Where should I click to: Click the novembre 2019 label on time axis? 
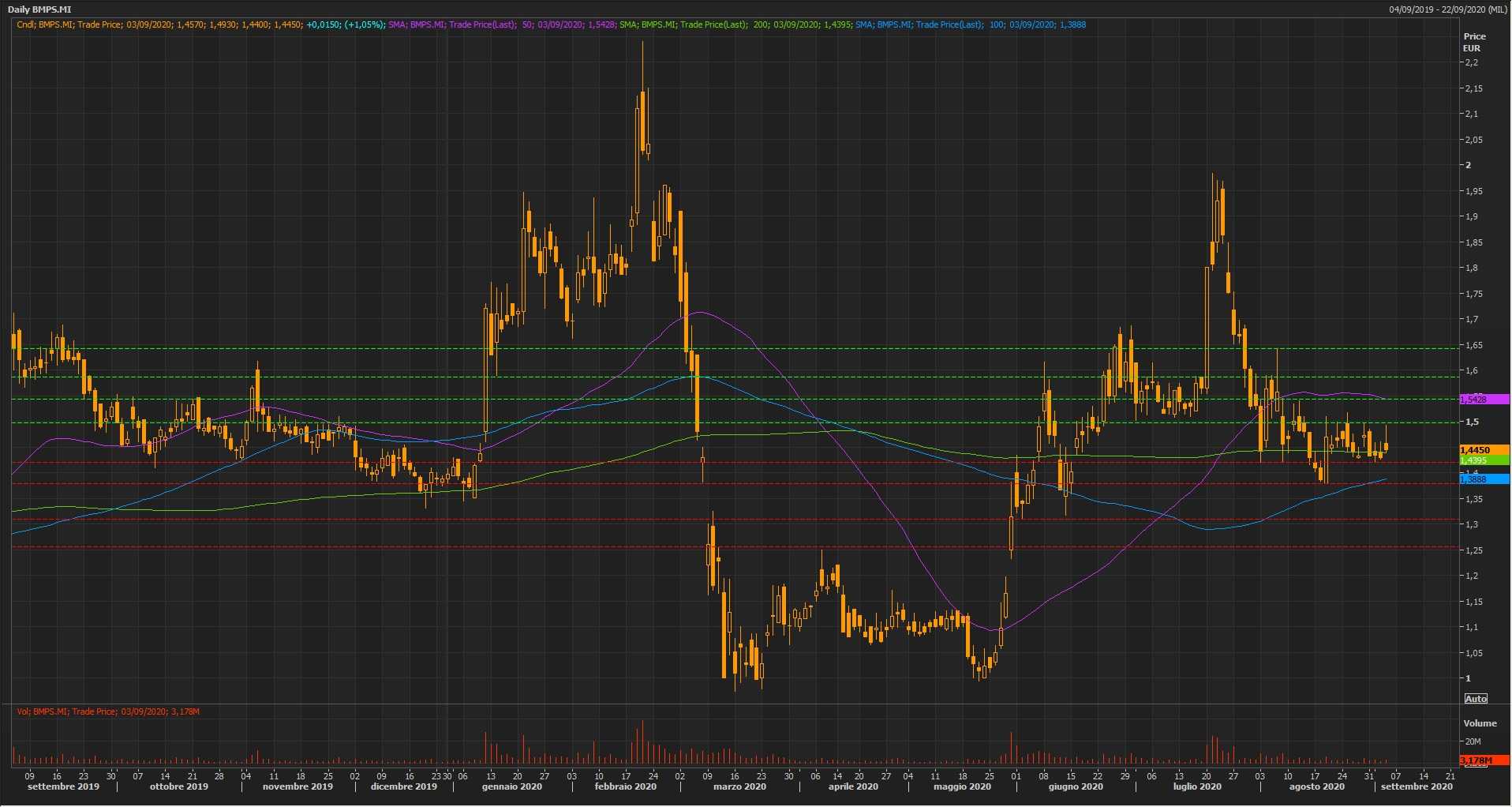tap(298, 786)
